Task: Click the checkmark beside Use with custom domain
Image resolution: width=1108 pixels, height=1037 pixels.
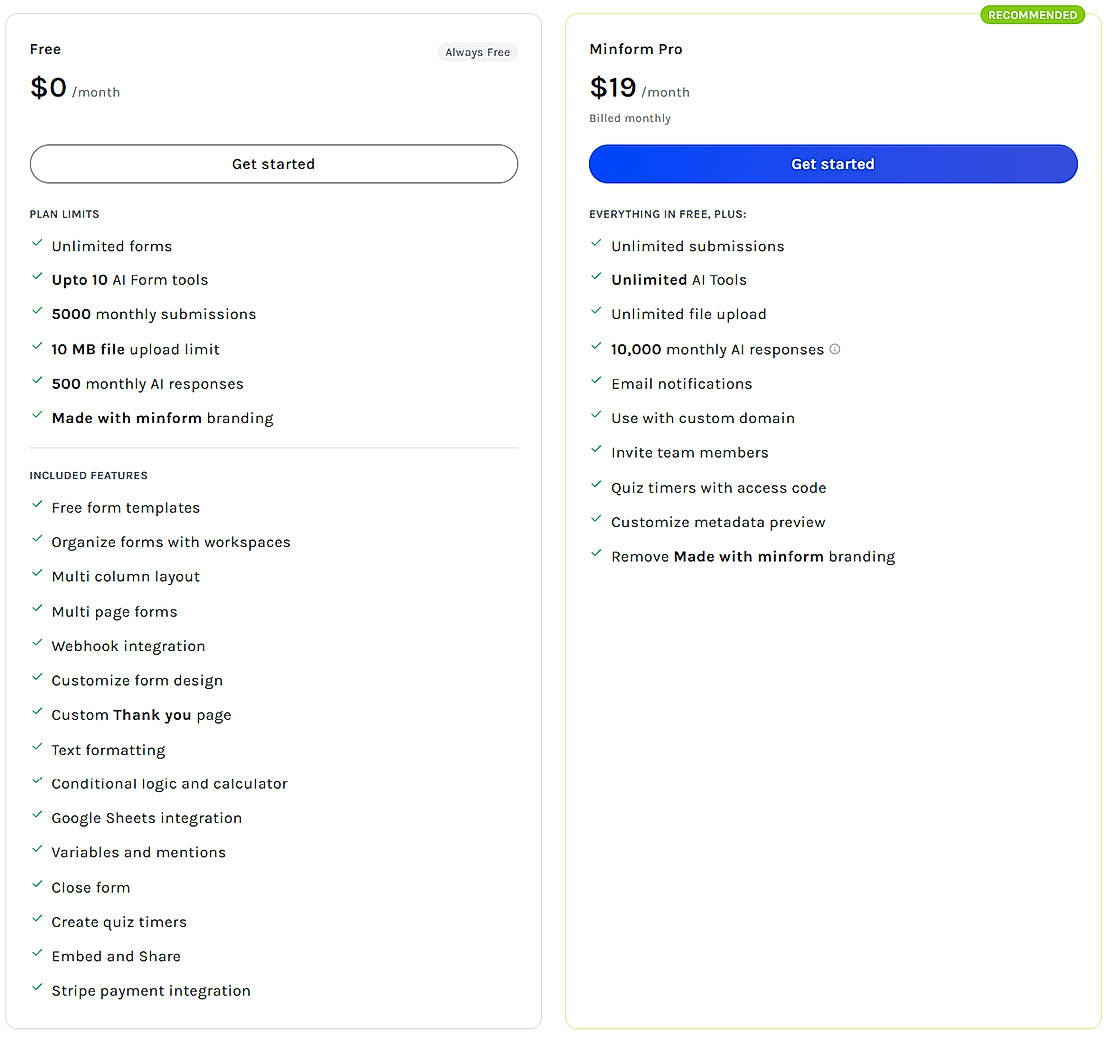Action: tap(596, 415)
